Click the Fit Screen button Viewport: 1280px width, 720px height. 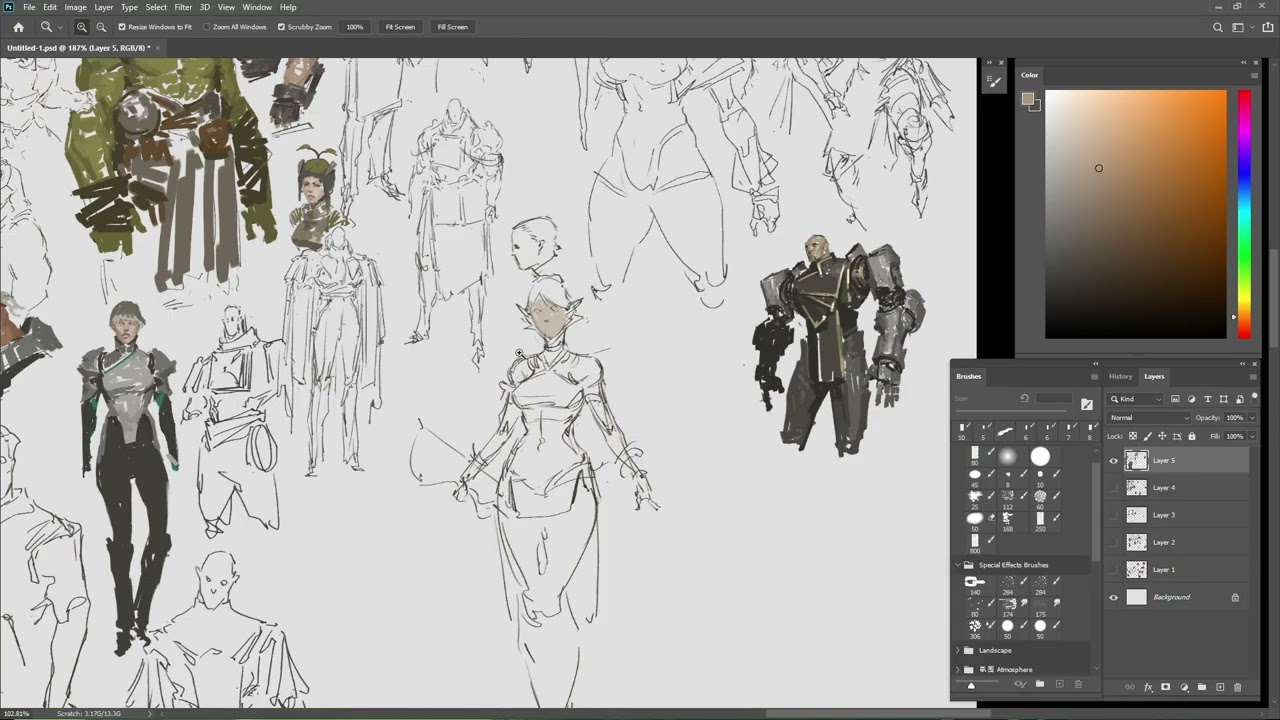[400, 27]
